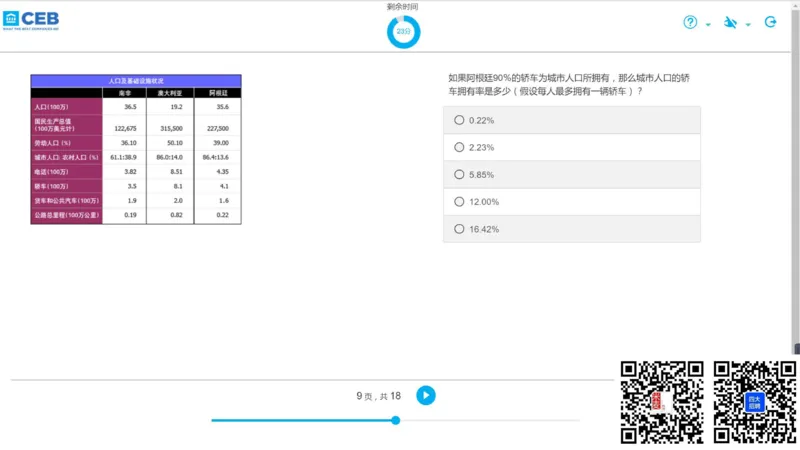Viewport: 800px width, 450px height.
Task: Click the exit arrow icon
Action: 770,22
